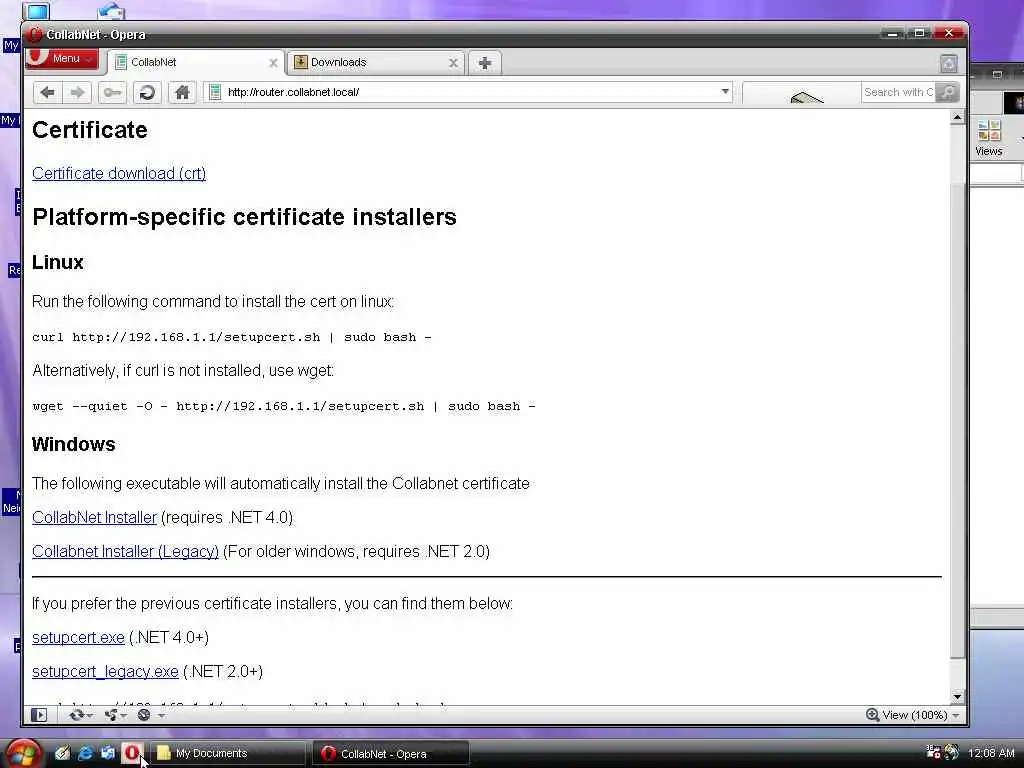This screenshot has height=768, width=1024.
Task: Click the search magnifier button
Action: coord(947,92)
